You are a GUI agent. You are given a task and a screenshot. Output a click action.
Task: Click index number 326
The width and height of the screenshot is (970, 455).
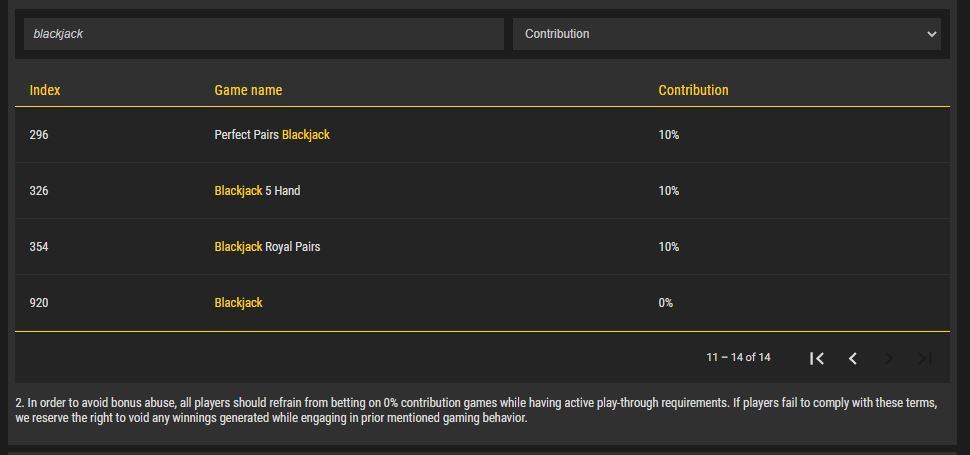[39, 191]
